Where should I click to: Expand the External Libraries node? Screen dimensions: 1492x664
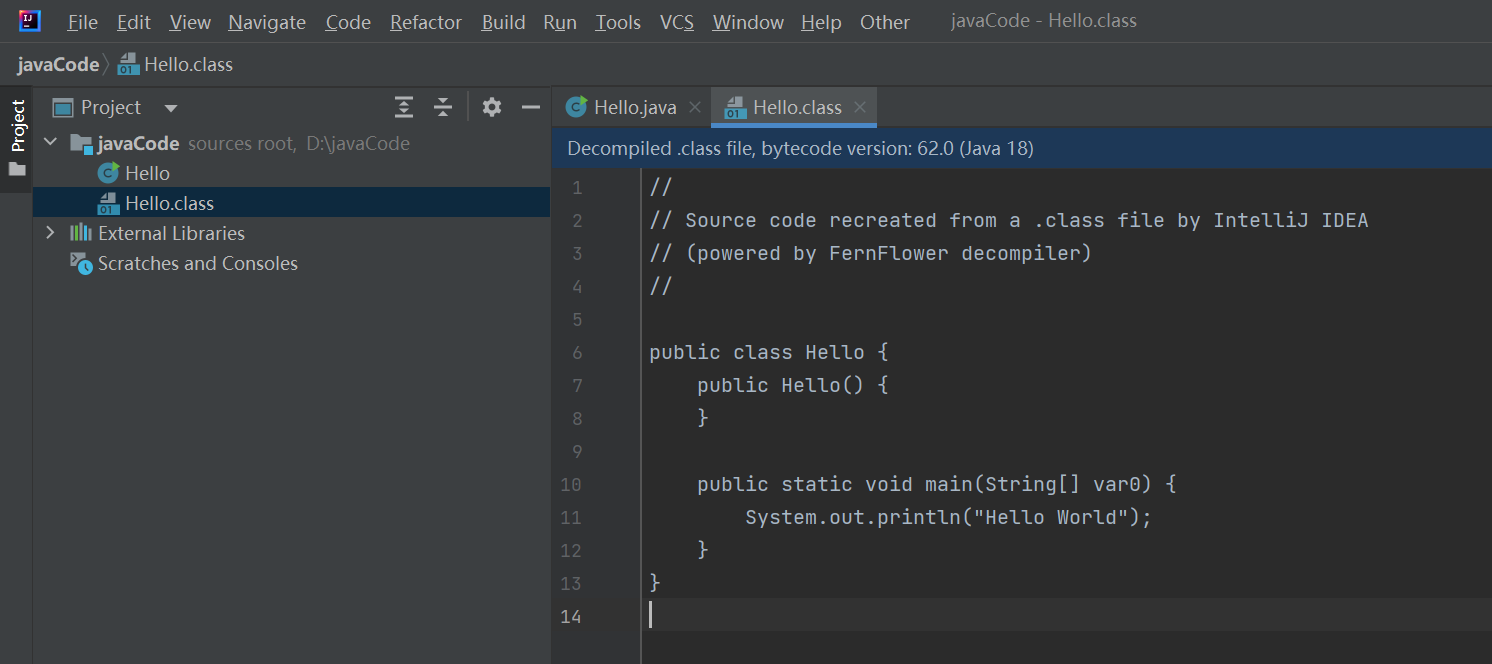51,233
